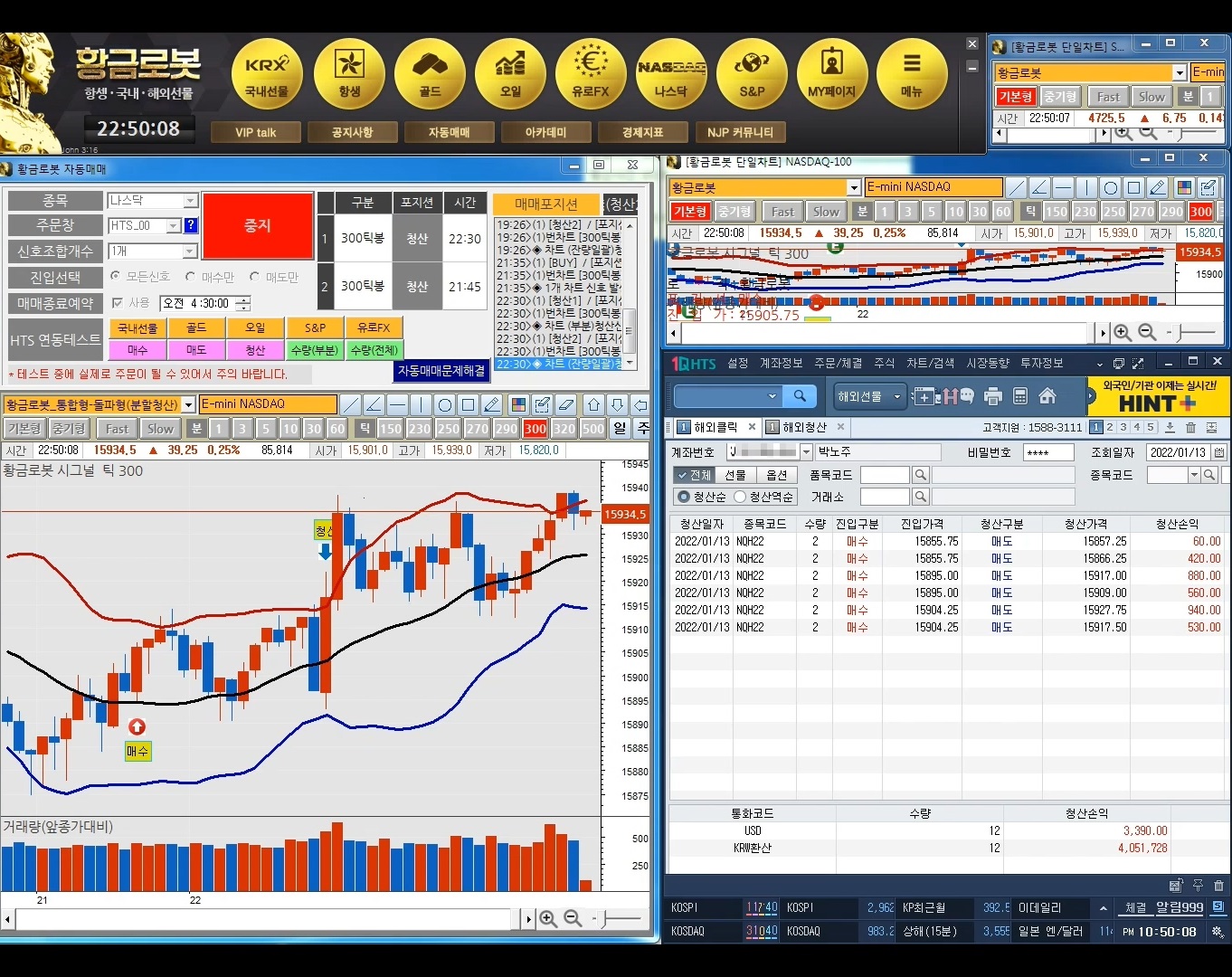
Task: Click the down arrow icon in main chart toolbar
Action: pos(617,404)
